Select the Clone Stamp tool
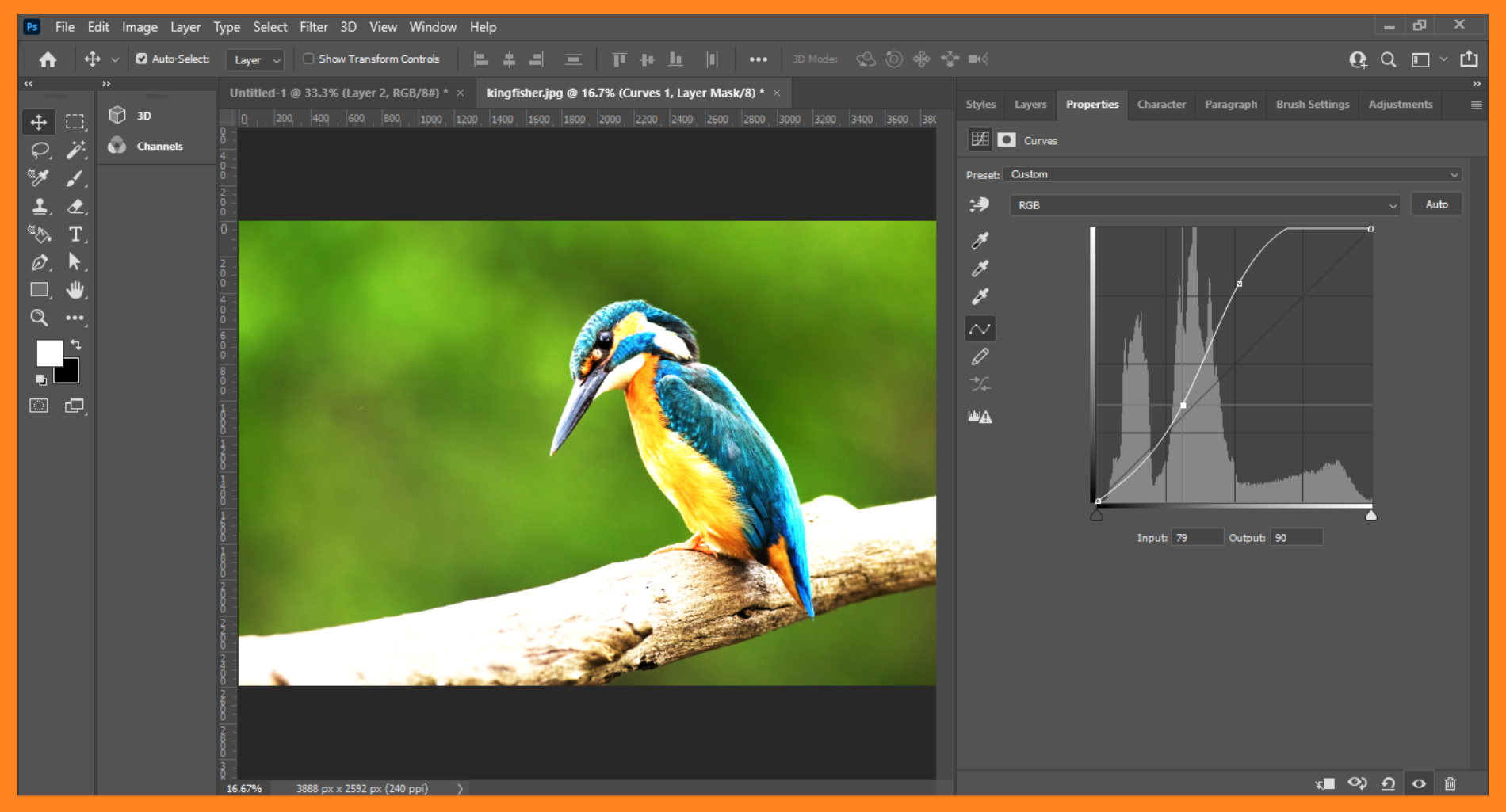The width and height of the screenshot is (1506, 812). point(39,207)
